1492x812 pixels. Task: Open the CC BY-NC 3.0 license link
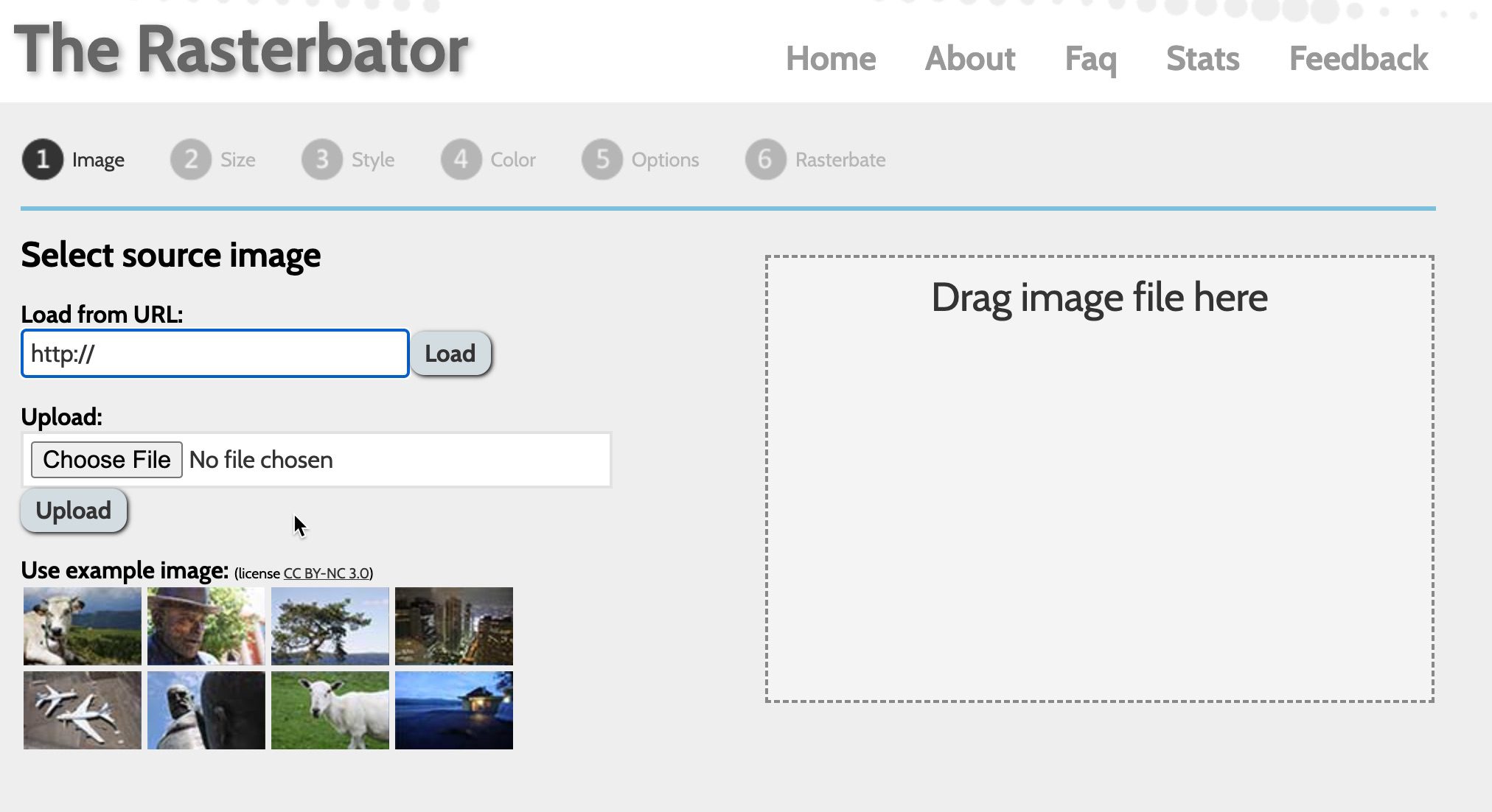[x=326, y=573]
